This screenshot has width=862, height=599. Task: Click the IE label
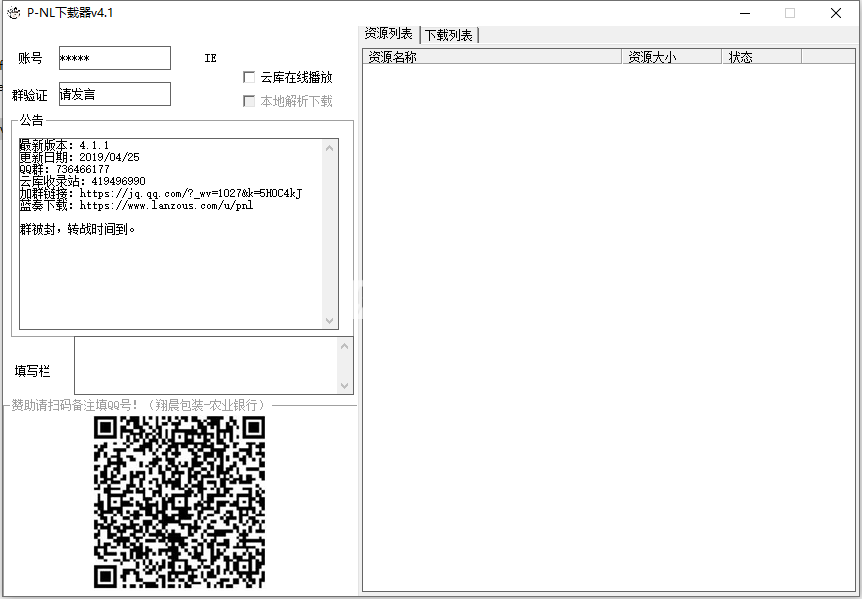click(x=211, y=58)
